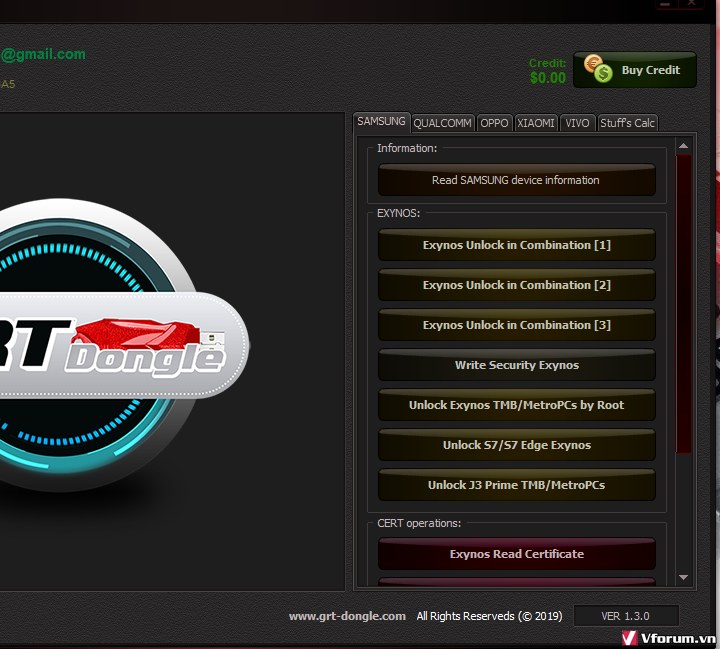Click the scrollbar down arrow
Viewport: 720px width, 649px height.
(x=683, y=577)
